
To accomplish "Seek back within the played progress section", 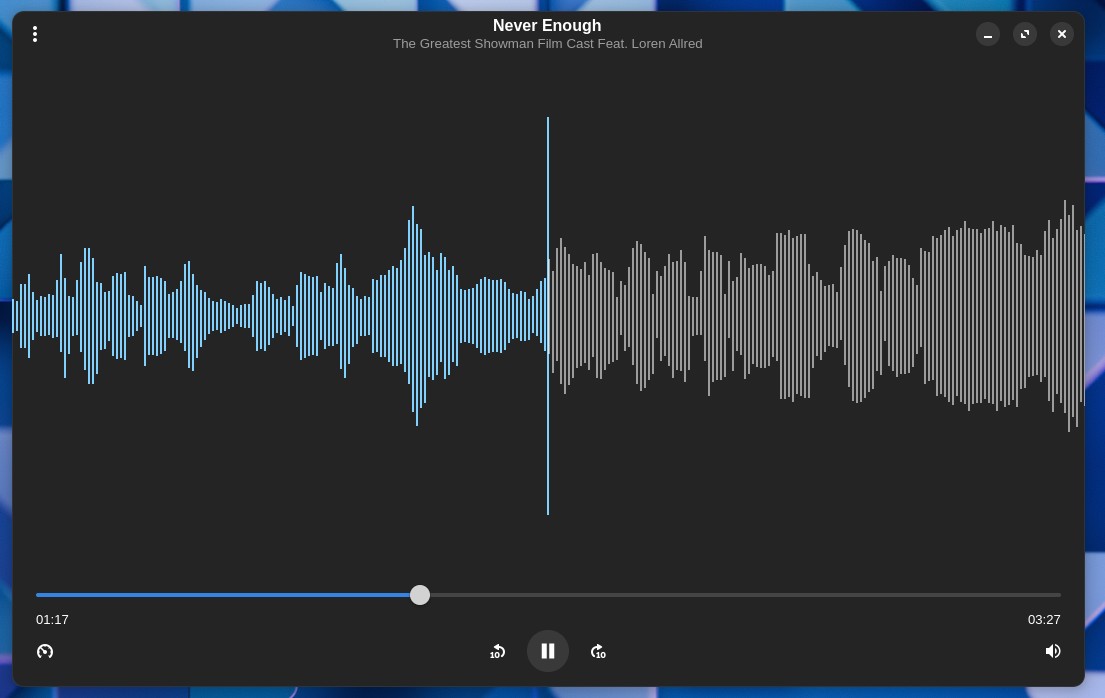I will click(x=223, y=595).
